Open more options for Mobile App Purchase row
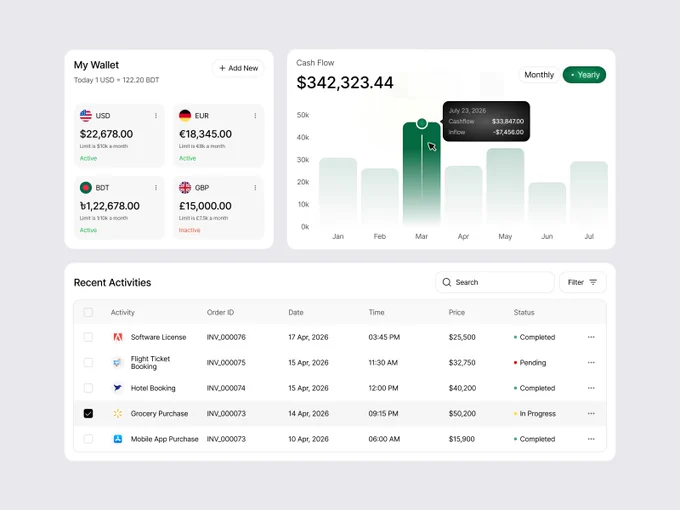Screen dimensions: 680x510 coord(591,439)
